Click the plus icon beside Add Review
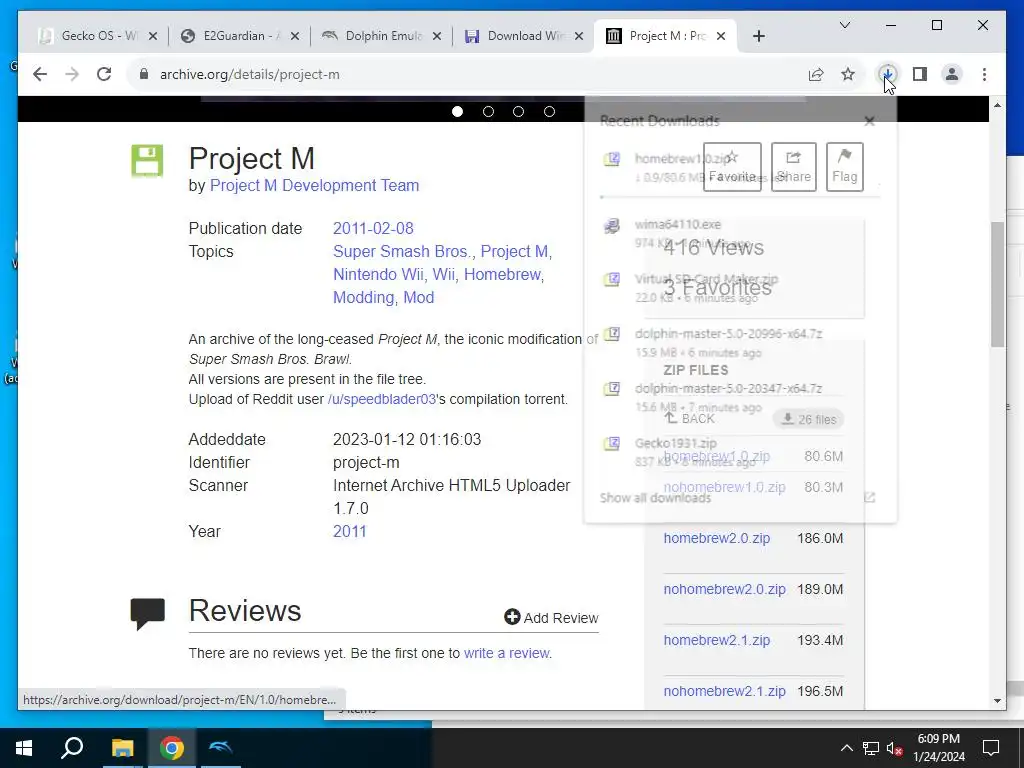This screenshot has width=1024, height=768. tap(512, 617)
